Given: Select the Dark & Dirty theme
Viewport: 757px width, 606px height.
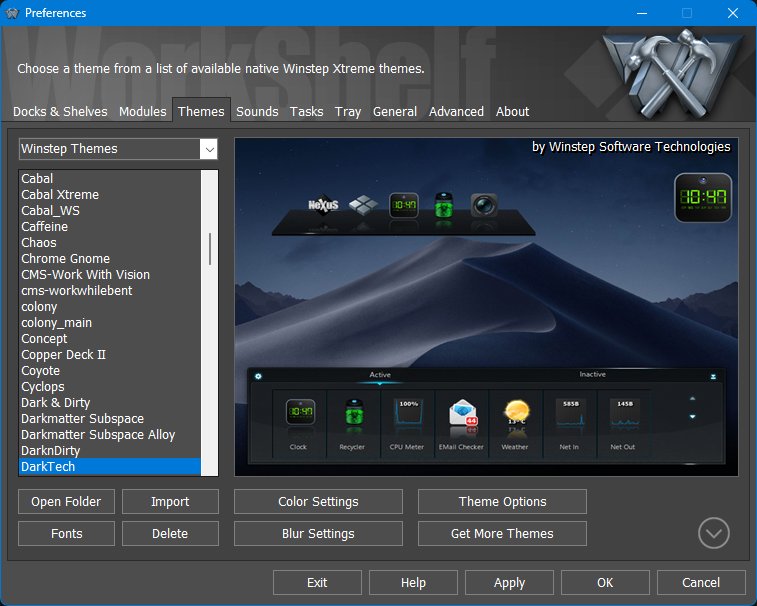Looking at the screenshot, I should [110, 402].
